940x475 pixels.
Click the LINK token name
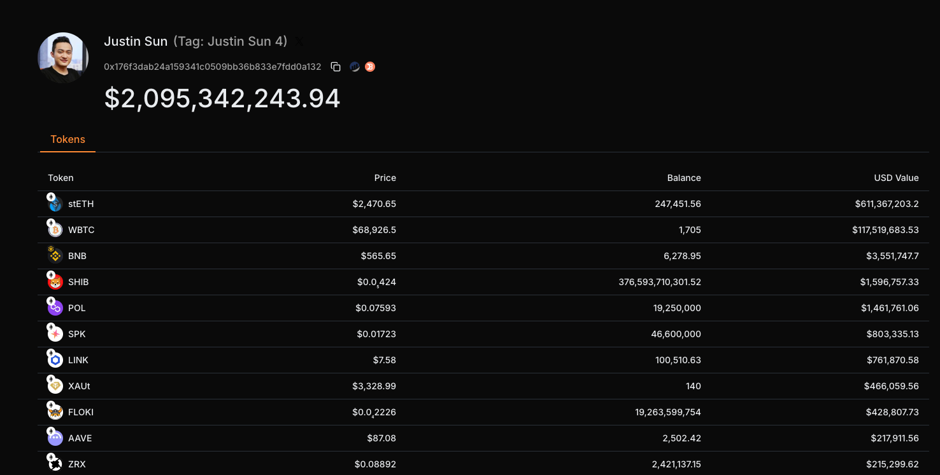click(x=78, y=360)
